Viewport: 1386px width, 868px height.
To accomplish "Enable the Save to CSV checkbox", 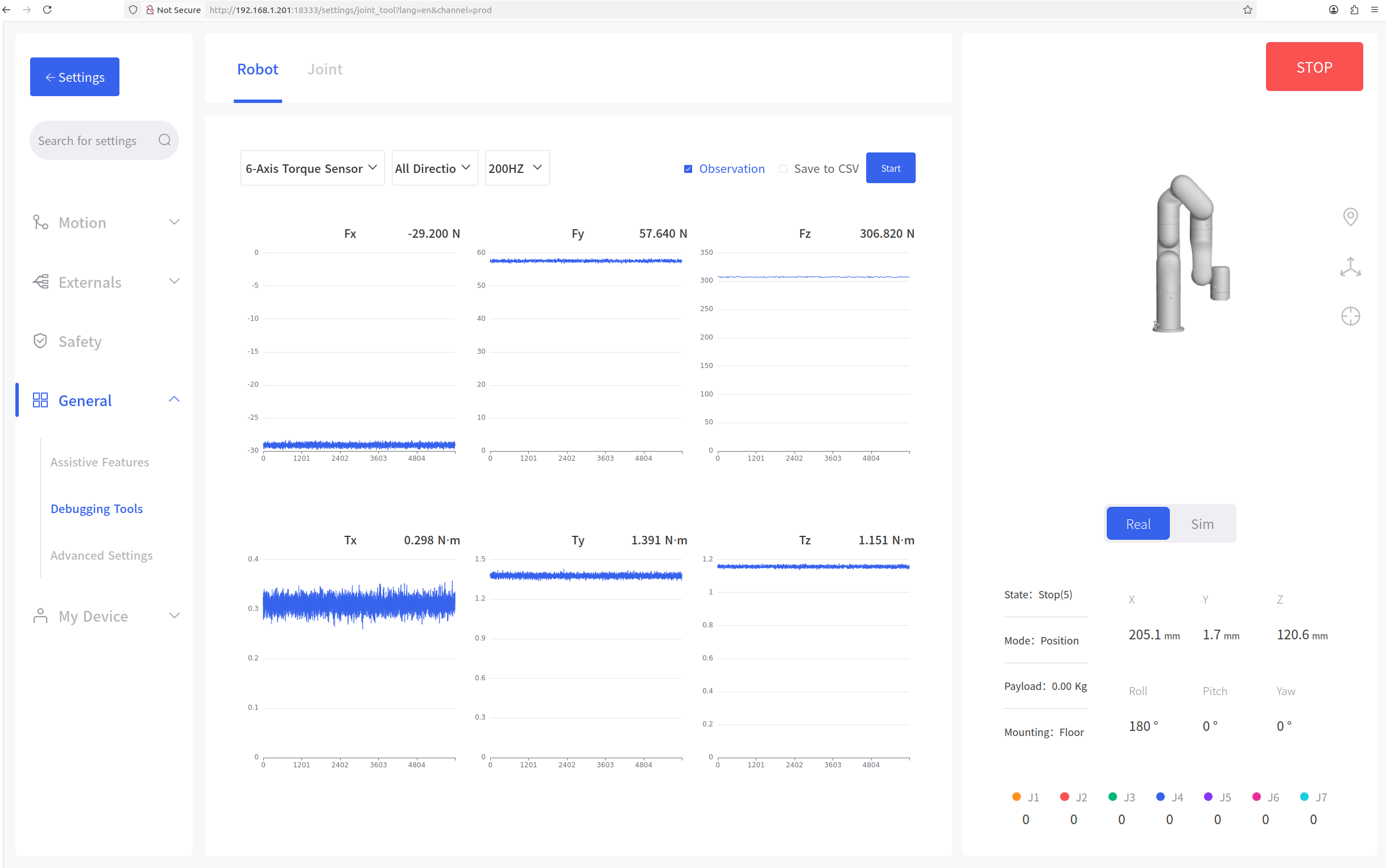I will (x=783, y=169).
